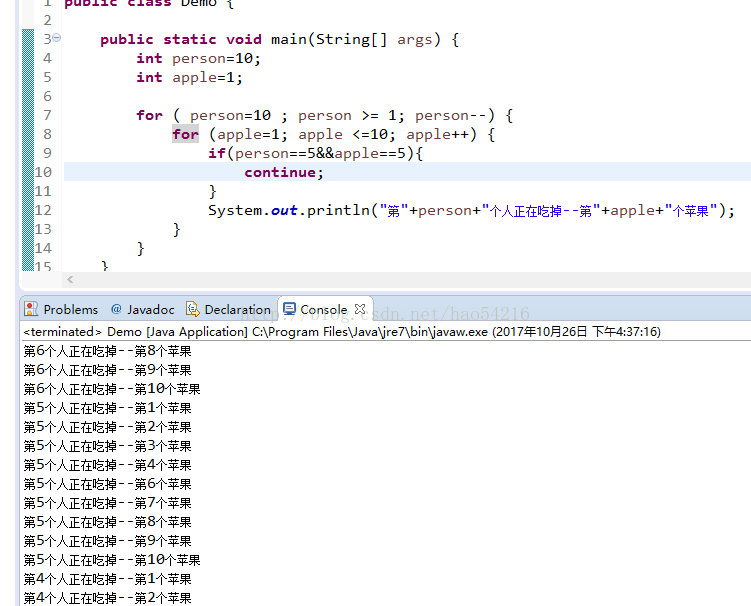This screenshot has height=606, width=751.
Task: Click console output '第5个人正在吃掉--第10个苹果'
Action: pyautogui.click(x=112, y=560)
